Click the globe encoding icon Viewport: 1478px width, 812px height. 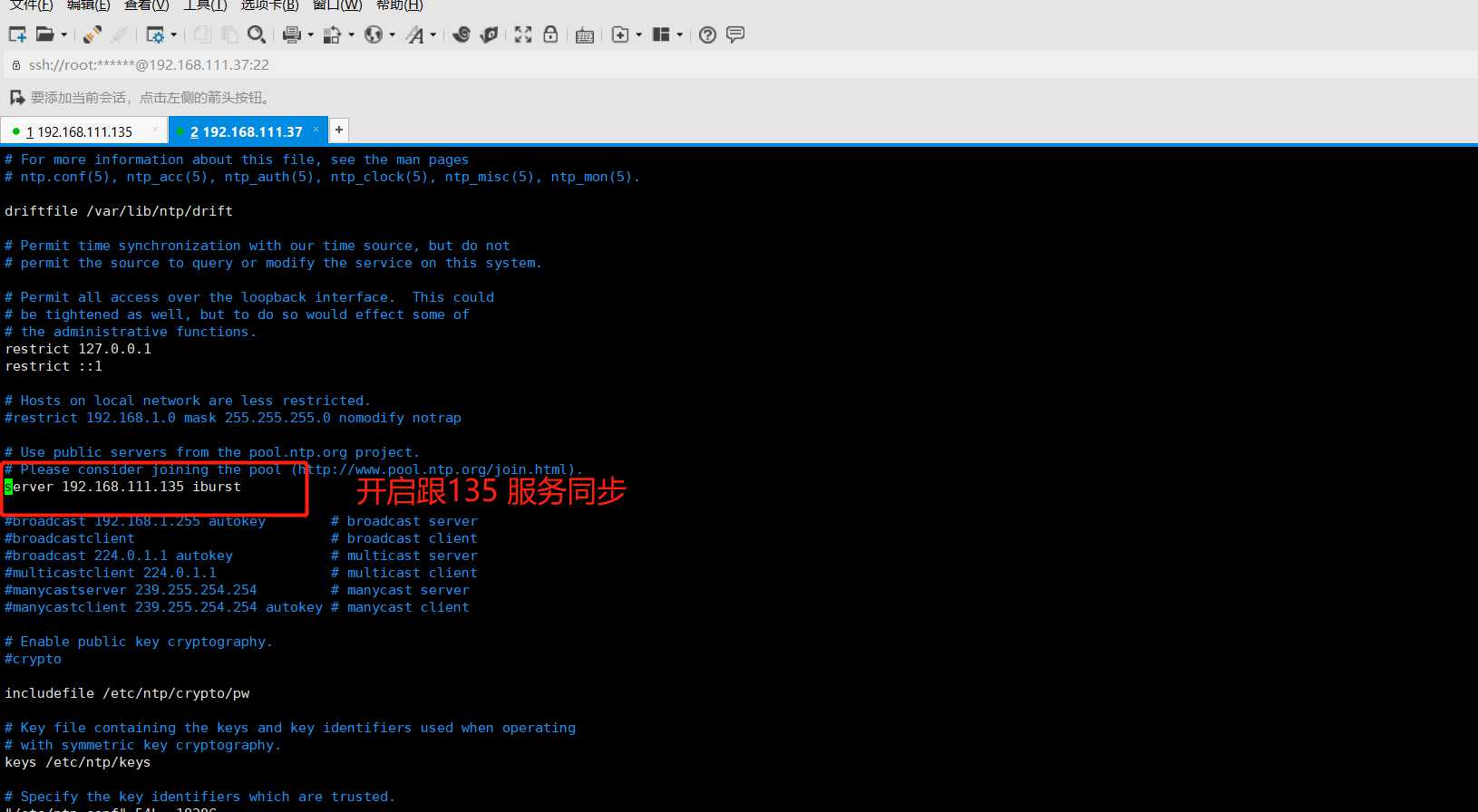coord(373,34)
